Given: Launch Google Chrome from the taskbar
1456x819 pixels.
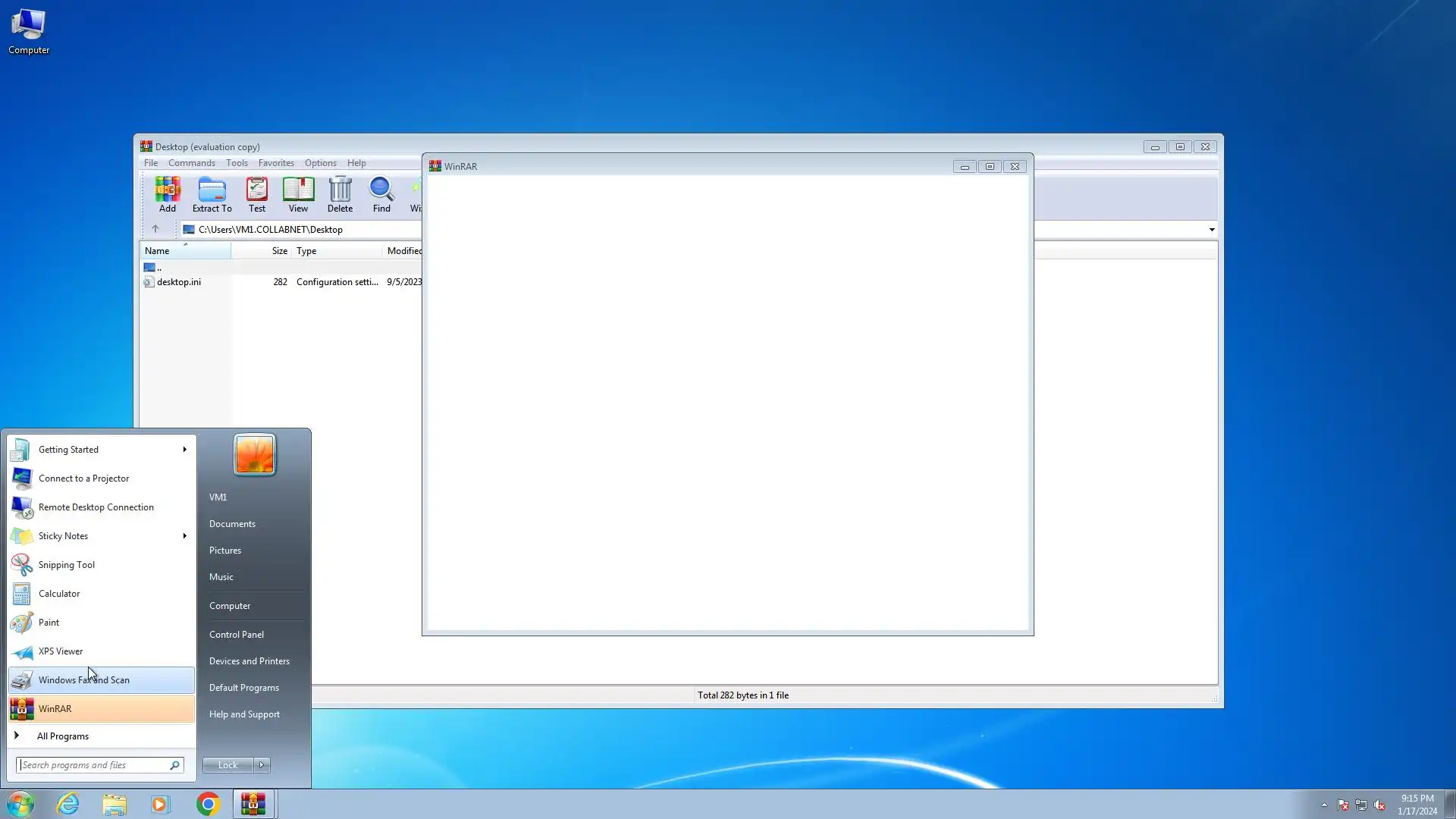Looking at the screenshot, I should point(208,804).
